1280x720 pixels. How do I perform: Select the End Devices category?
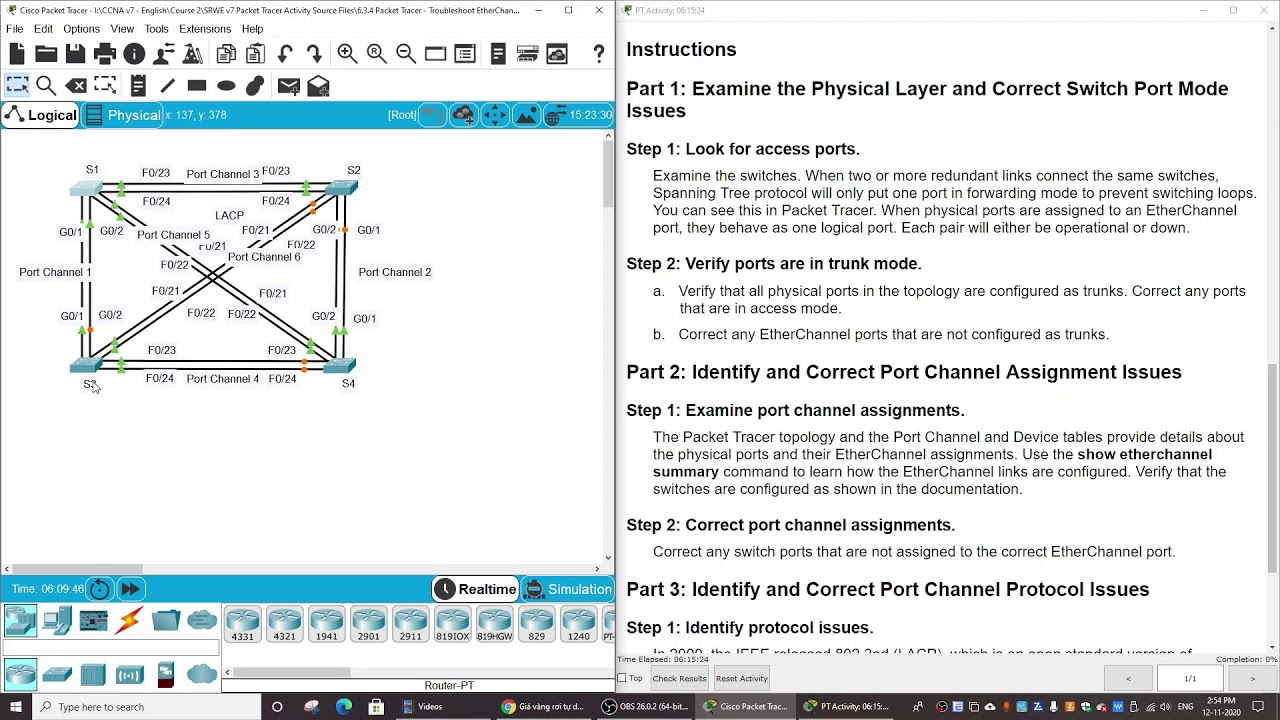[x=57, y=621]
